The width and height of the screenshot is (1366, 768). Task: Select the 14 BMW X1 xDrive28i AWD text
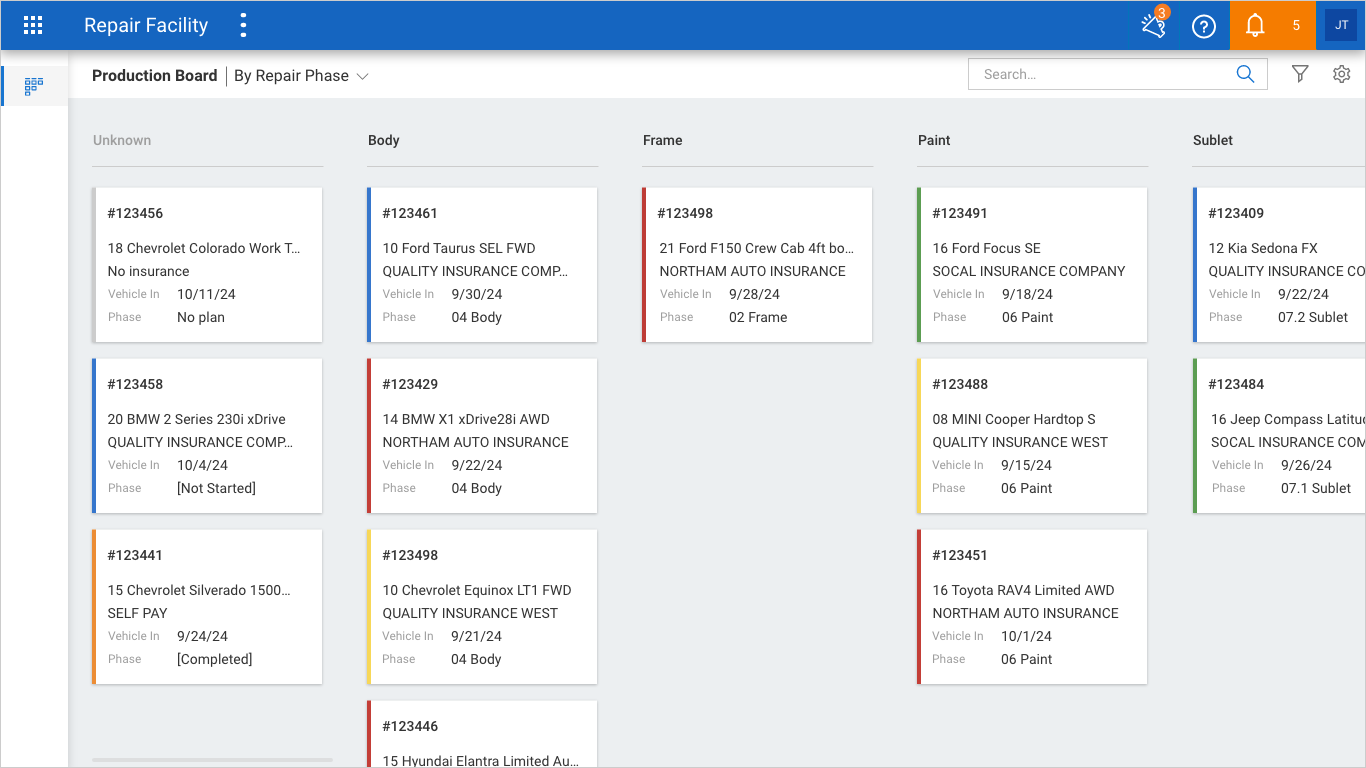tap(466, 419)
